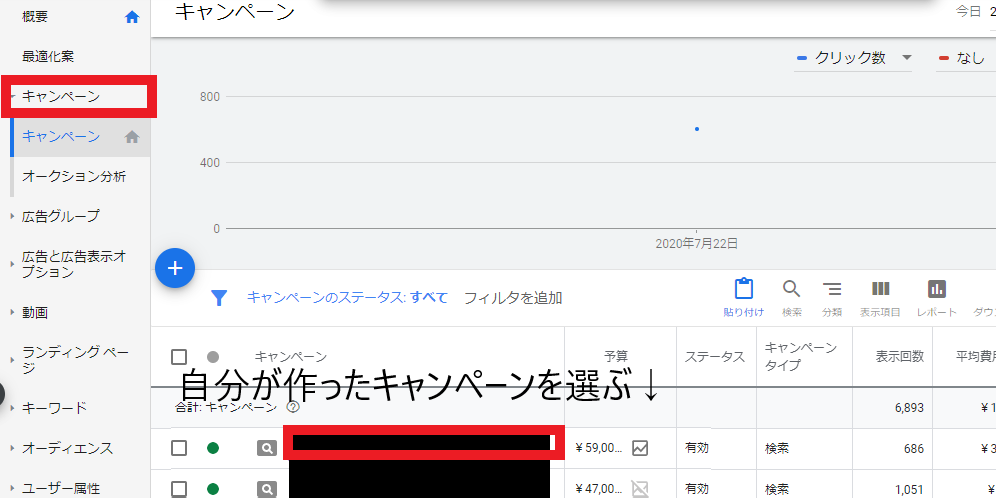
Task: Click budget chart icon beside ¥47,00
Action: click(640, 488)
